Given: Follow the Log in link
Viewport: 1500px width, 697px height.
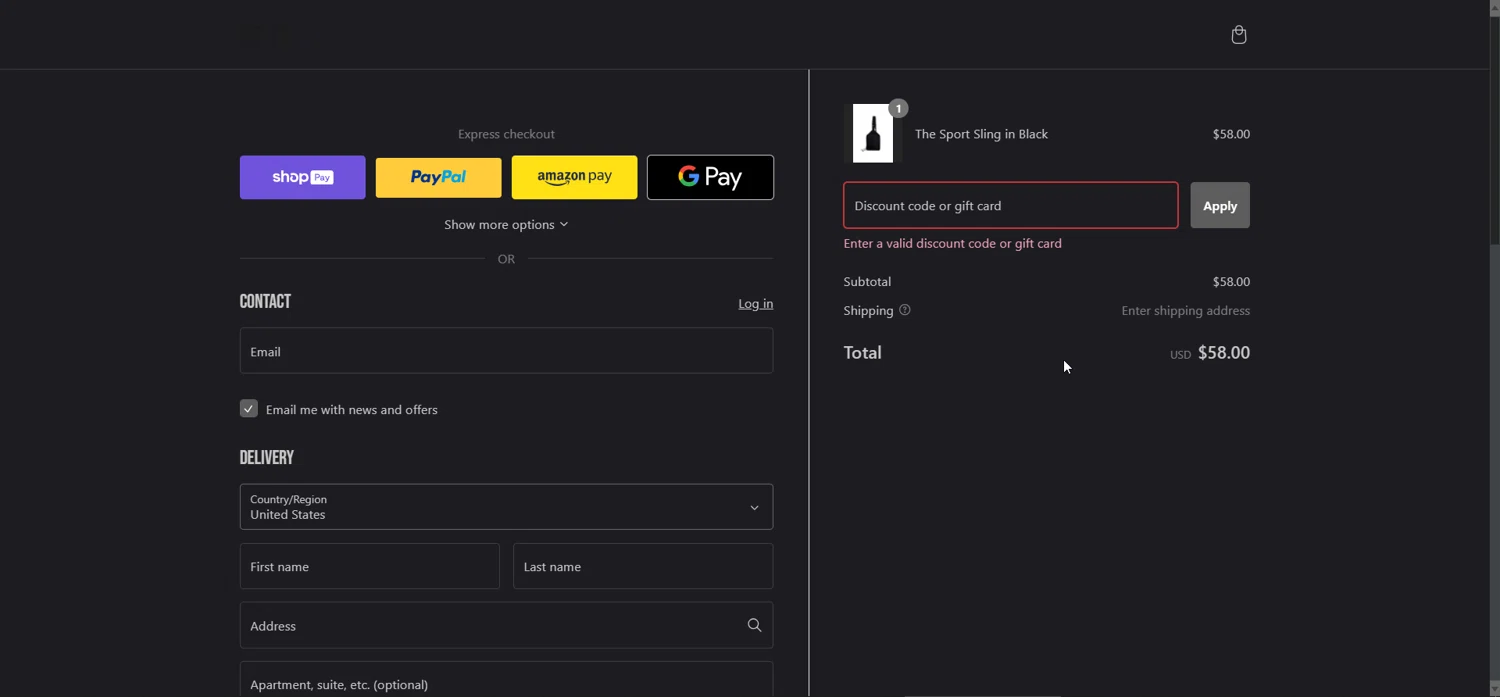Looking at the screenshot, I should point(755,303).
